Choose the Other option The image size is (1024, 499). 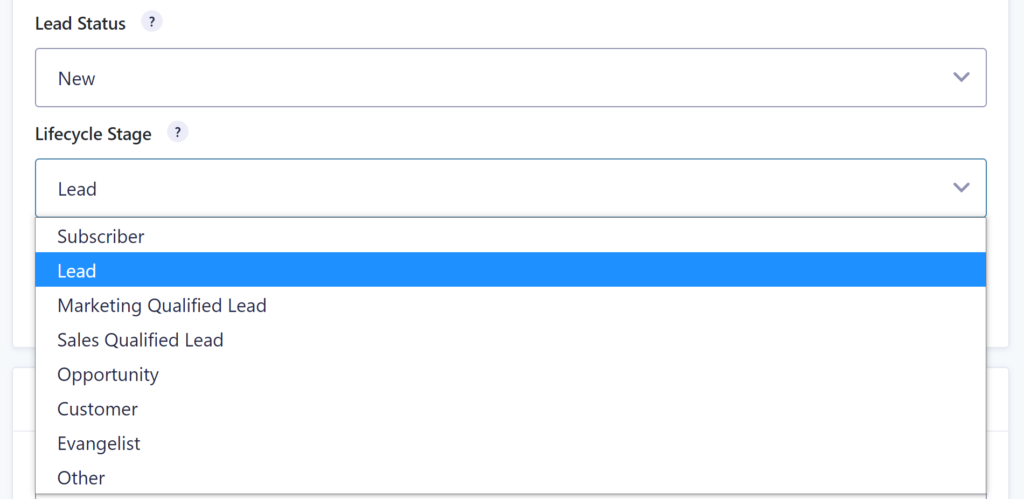[x=81, y=478]
